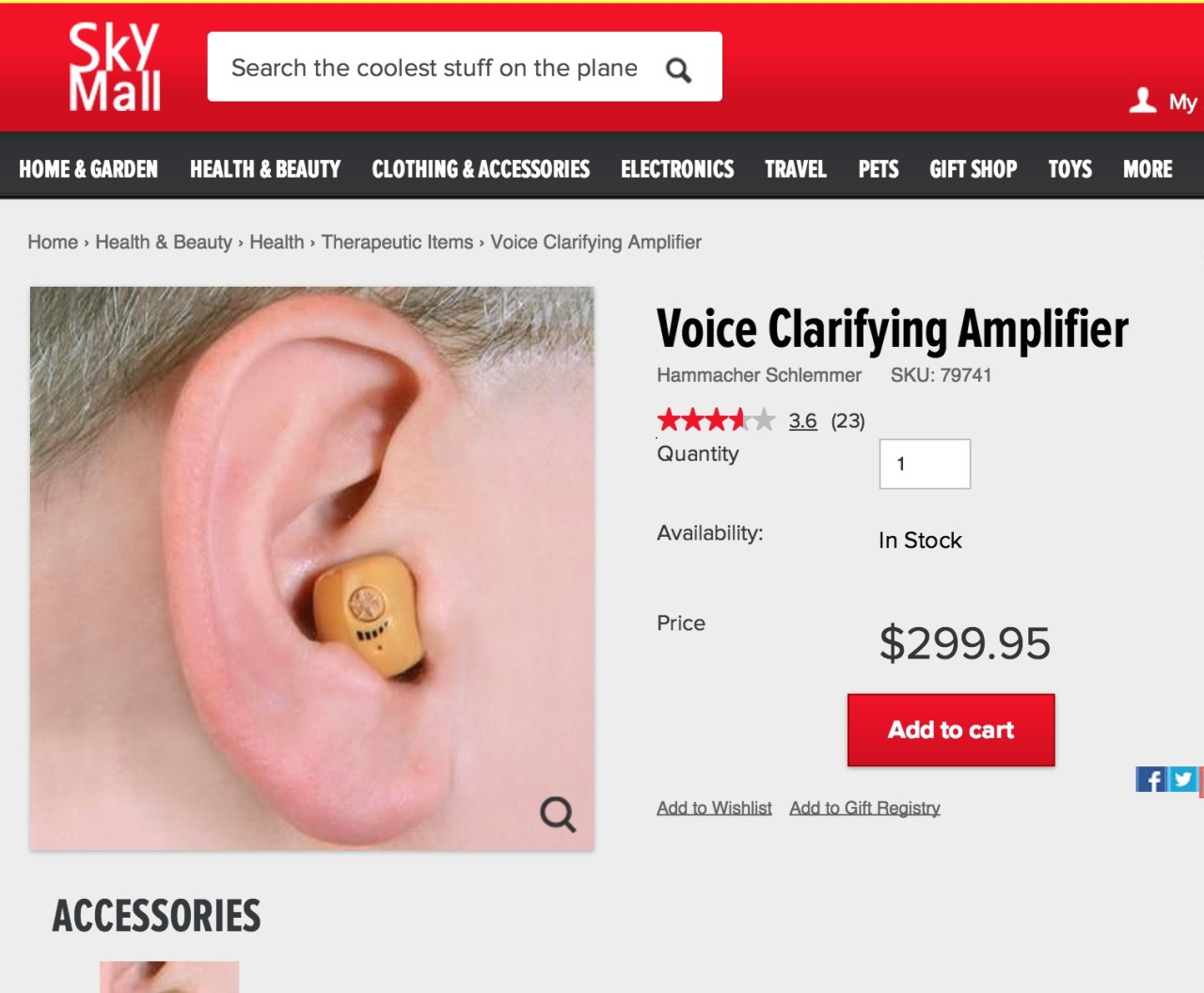Go to Therapeutic Items breadcrumb

tap(397, 242)
